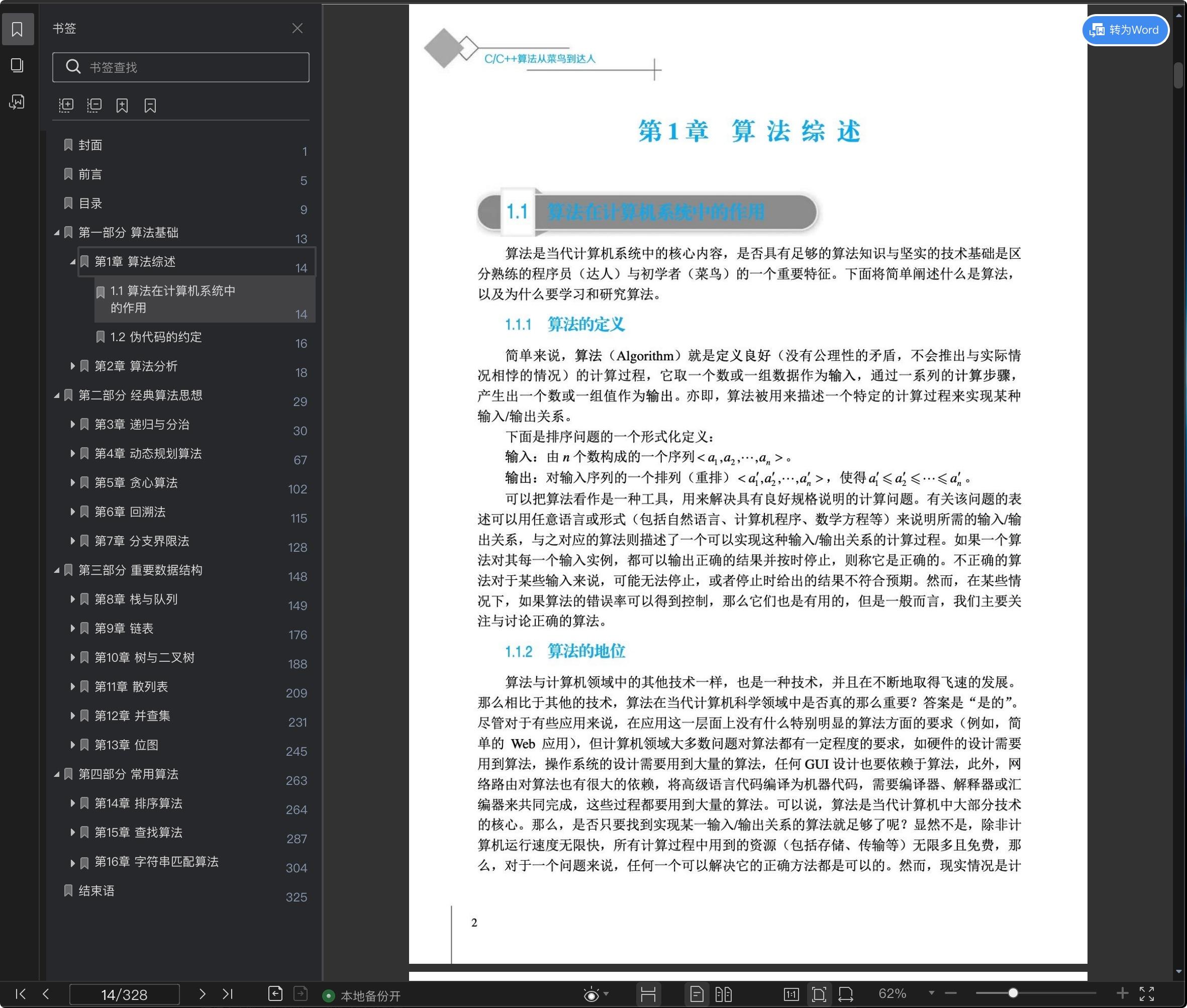
Task: Open the bookmarks panel icon in sidebar
Action: [17, 29]
